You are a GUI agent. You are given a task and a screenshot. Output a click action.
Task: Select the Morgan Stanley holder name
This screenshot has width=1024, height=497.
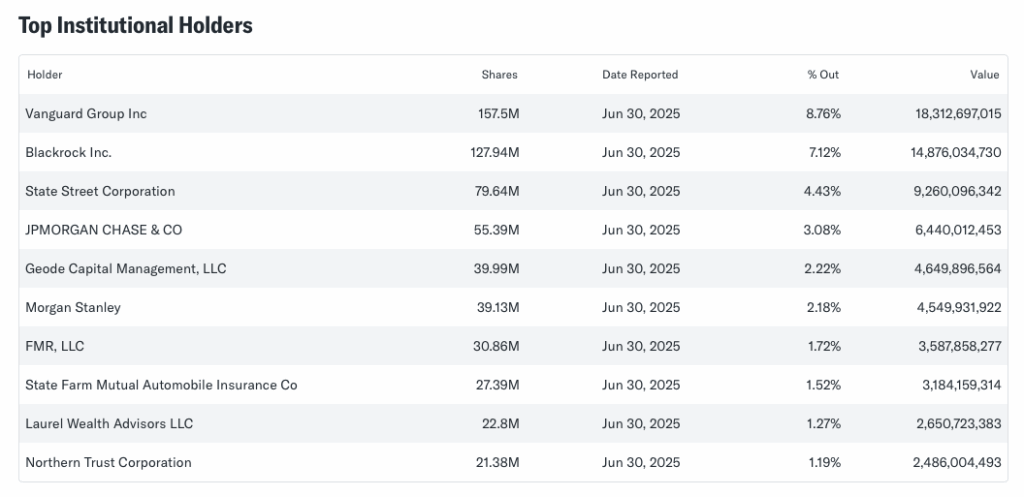[73, 308]
